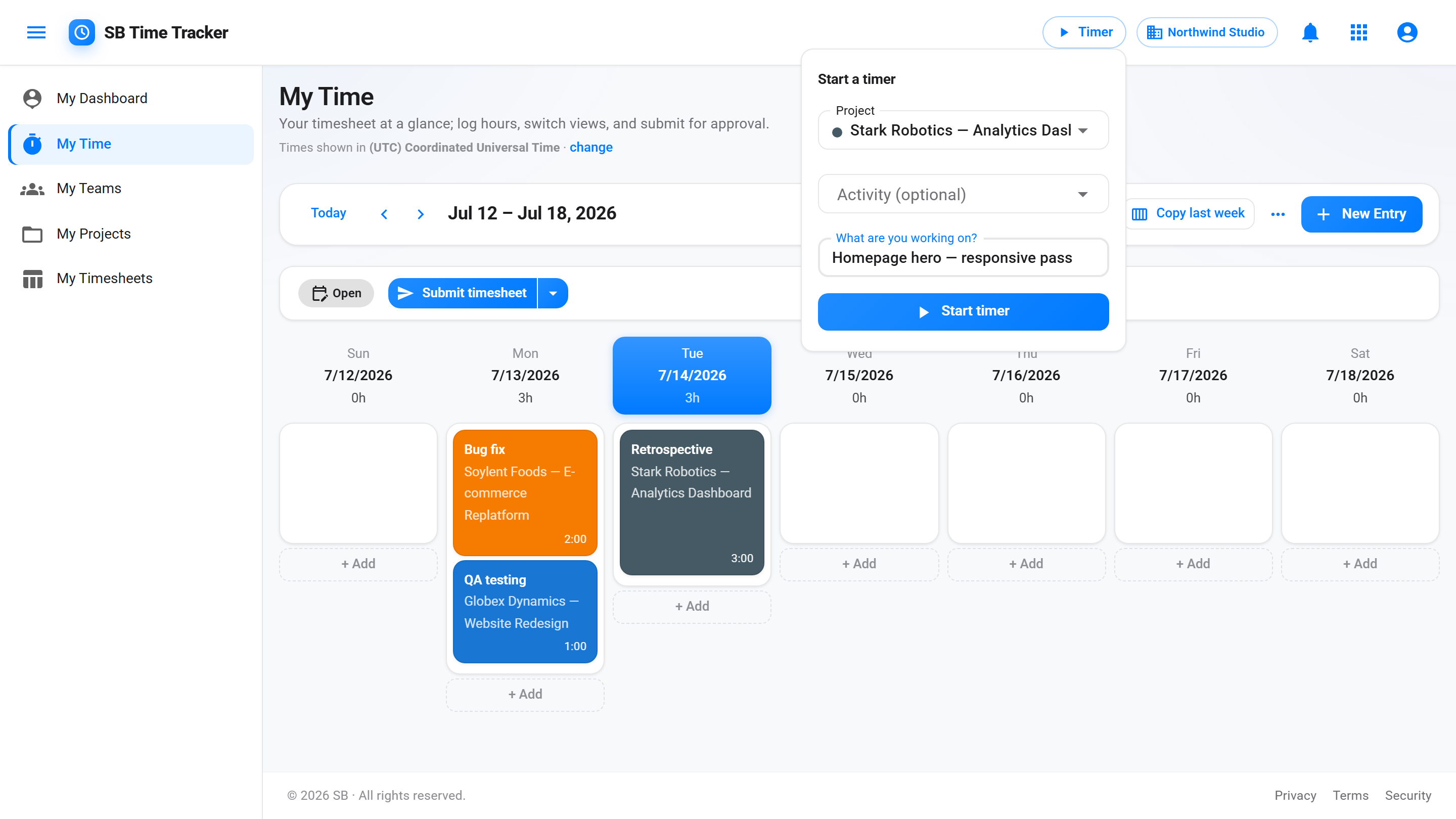Open the Retrospective Stark Robotics entry

coord(692,503)
